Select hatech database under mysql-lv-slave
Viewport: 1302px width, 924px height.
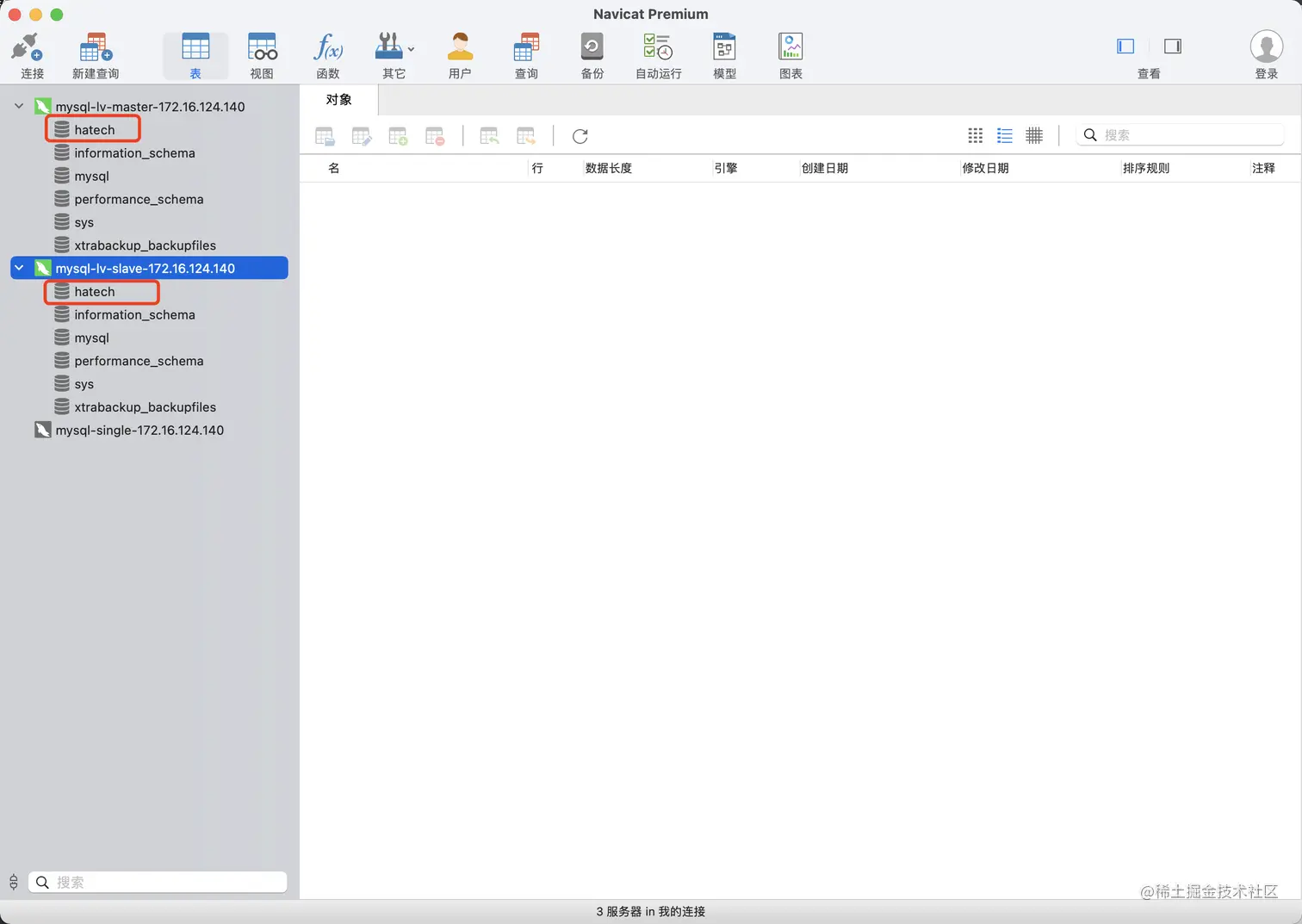[x=95, y=292]
